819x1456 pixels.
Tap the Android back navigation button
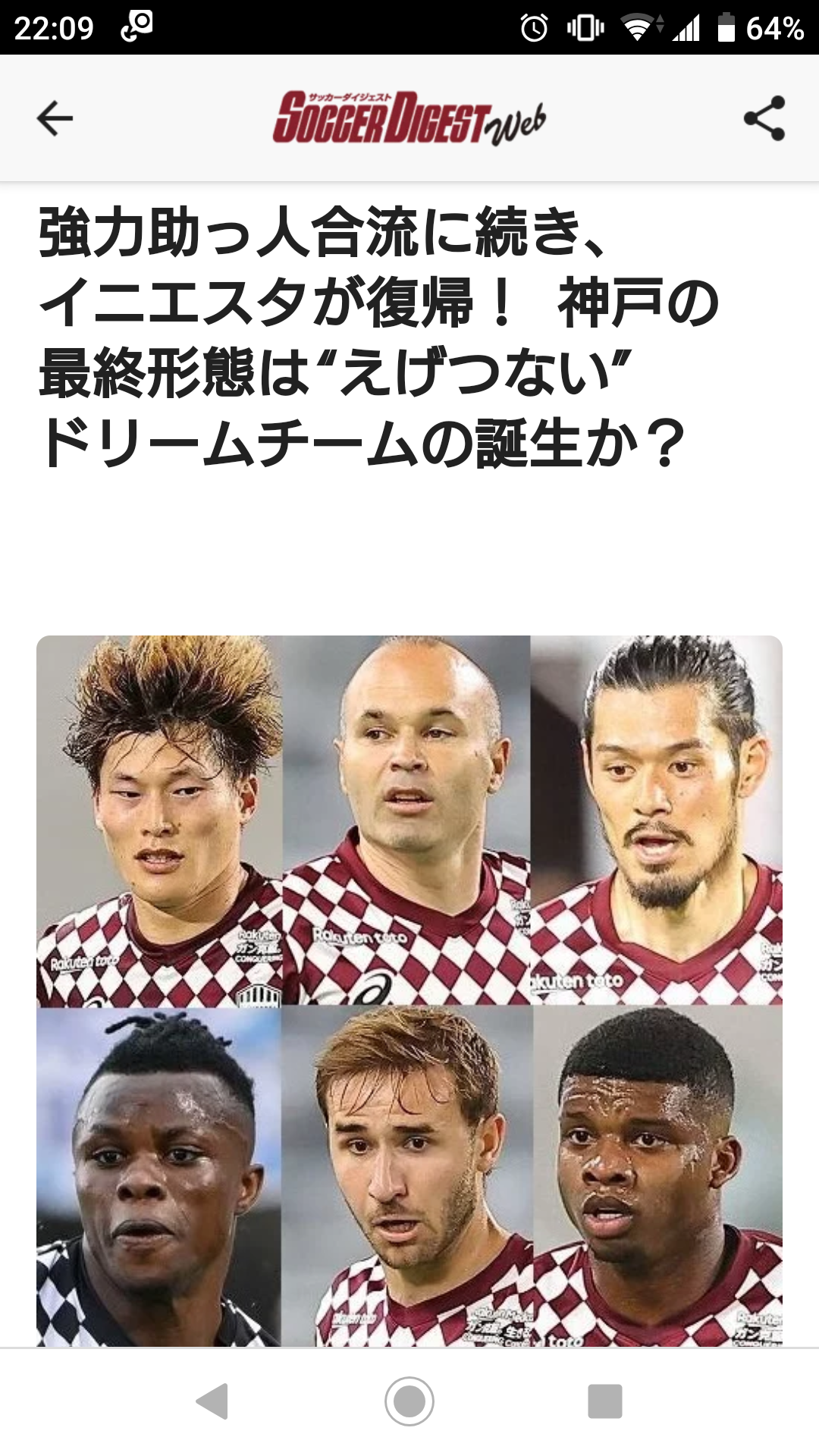coord(212,1401)
